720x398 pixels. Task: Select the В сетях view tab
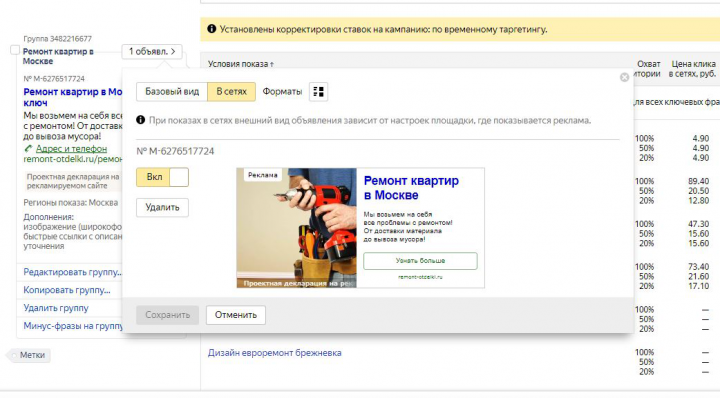(231, 92)
